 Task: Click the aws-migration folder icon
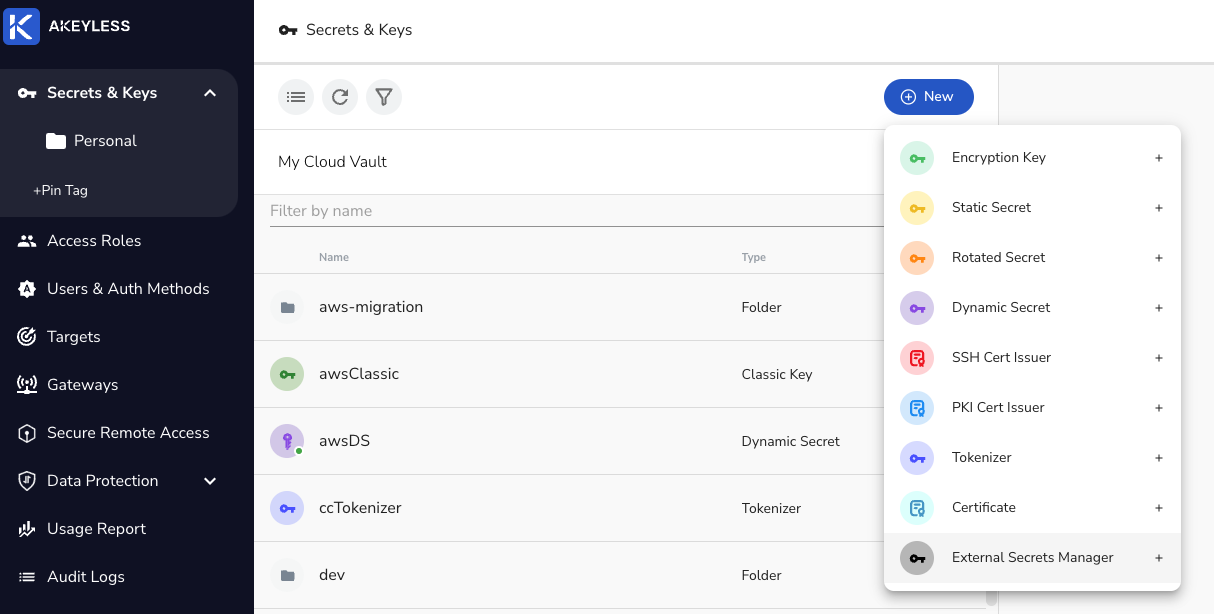click(287, 307)
